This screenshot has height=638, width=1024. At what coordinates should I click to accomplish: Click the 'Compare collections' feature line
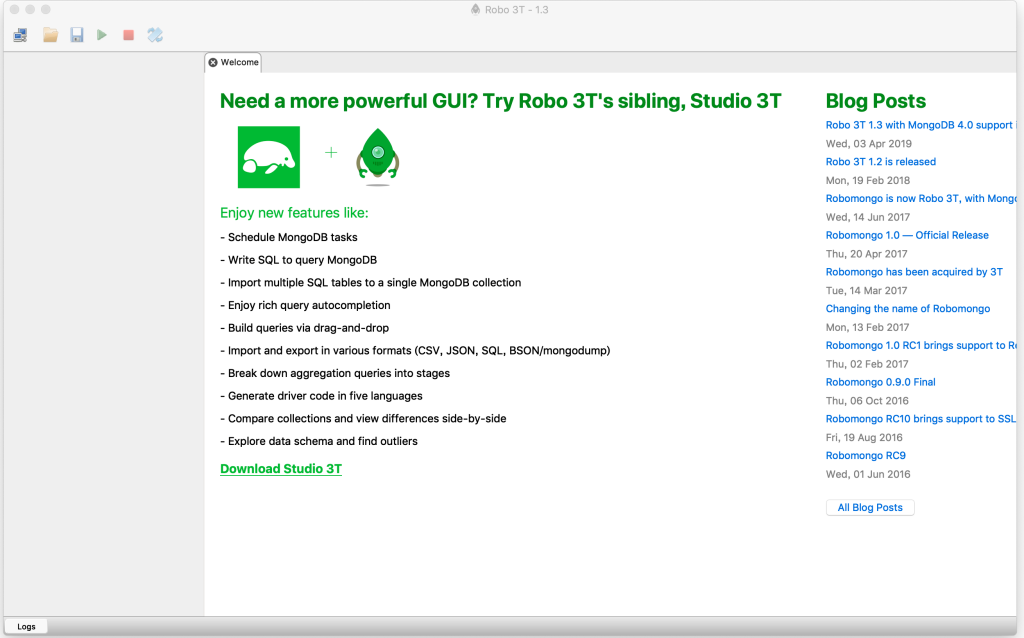pyautogui.click(x=363, y=419)
